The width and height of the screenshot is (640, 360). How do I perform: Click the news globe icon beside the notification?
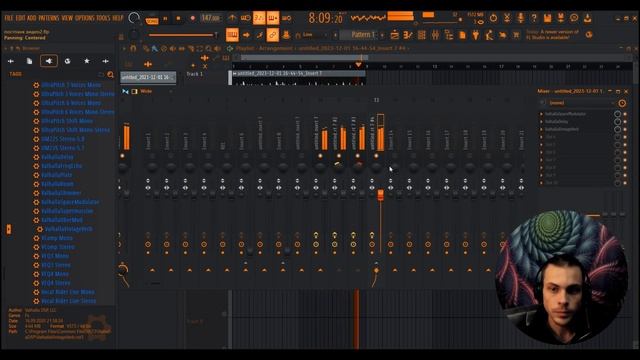(x=589, y=35)
